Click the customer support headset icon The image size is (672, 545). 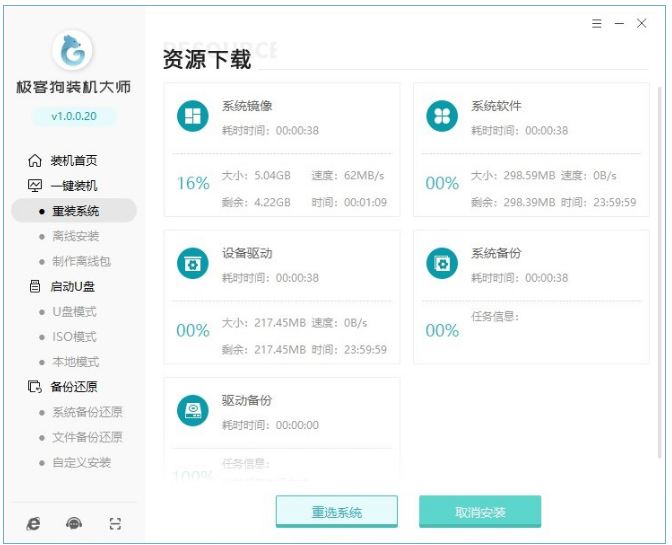74,523
